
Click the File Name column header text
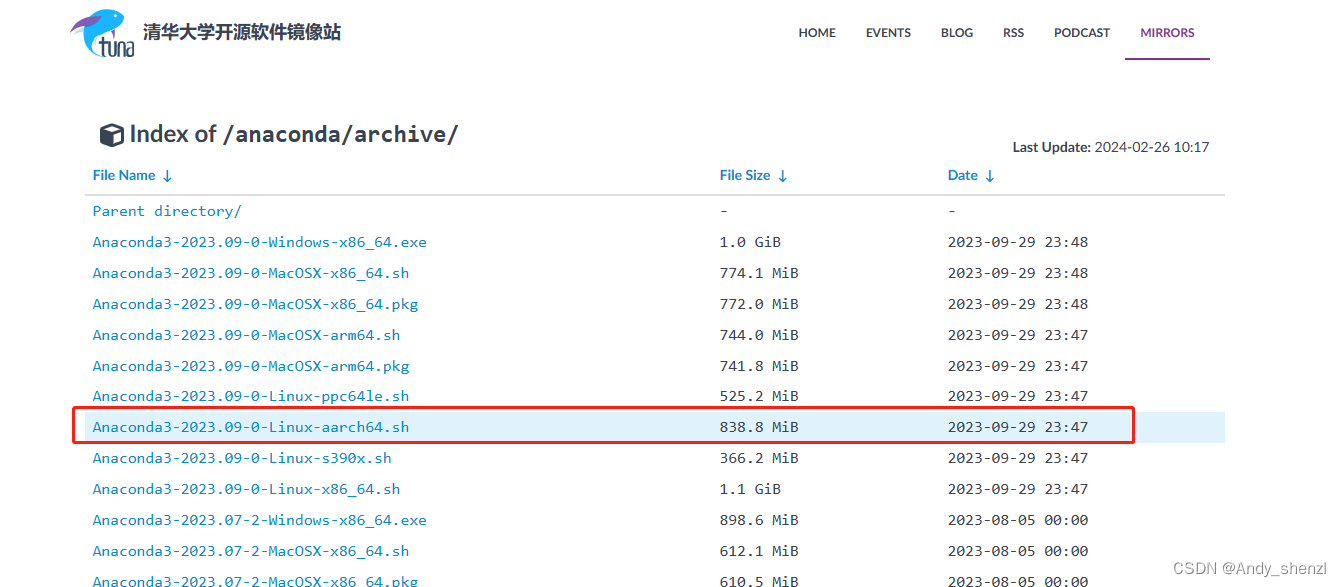click(x=124, y=175)
